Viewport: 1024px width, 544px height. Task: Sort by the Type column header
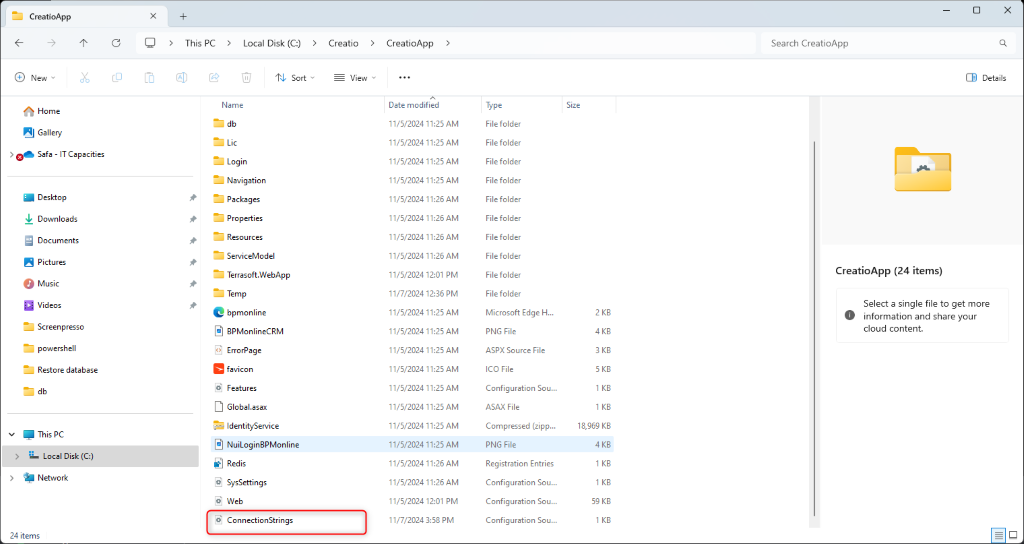[x=494, y=104]
